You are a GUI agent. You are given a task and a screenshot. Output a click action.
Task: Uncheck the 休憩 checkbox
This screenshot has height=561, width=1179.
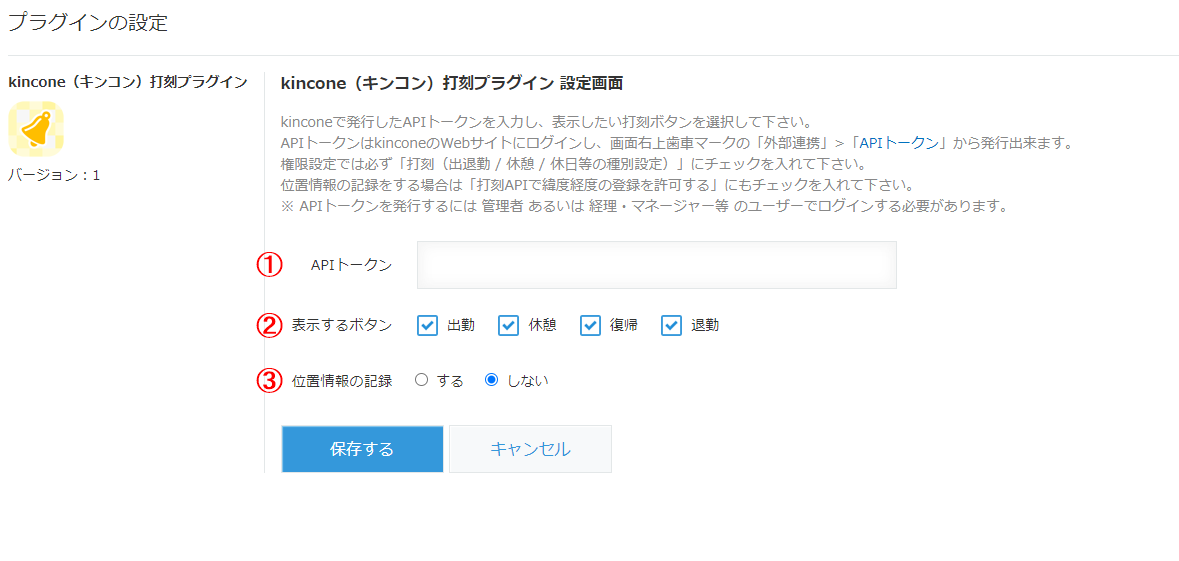[509, 326]
